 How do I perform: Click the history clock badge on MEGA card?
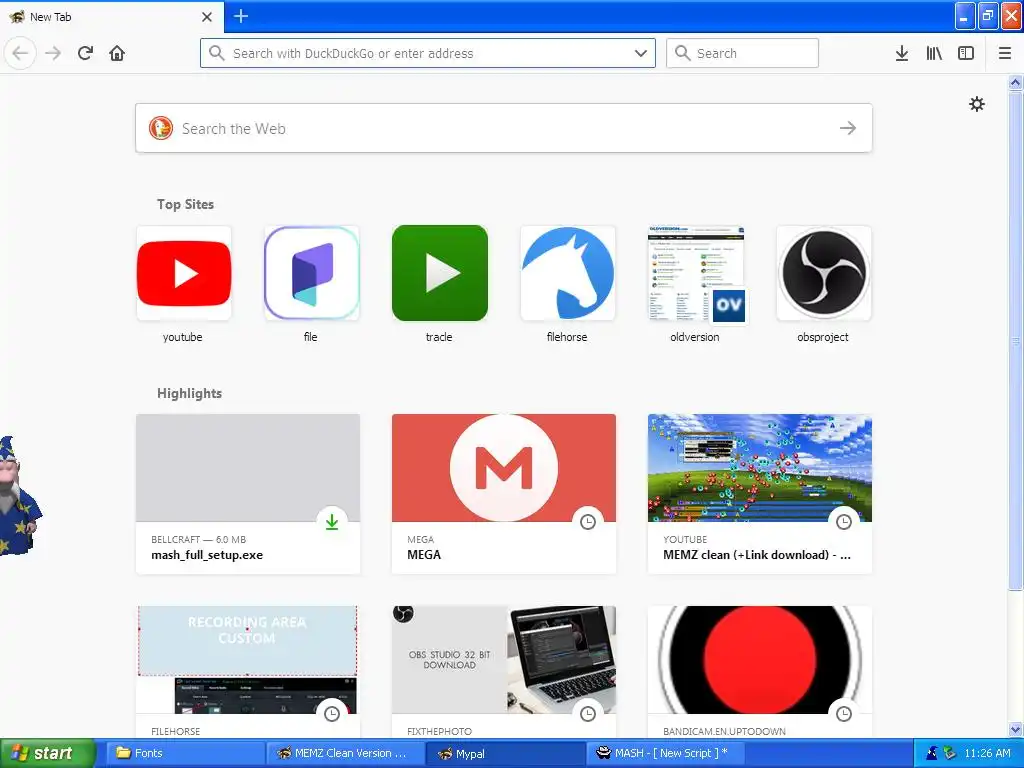(x=588, y=522)
